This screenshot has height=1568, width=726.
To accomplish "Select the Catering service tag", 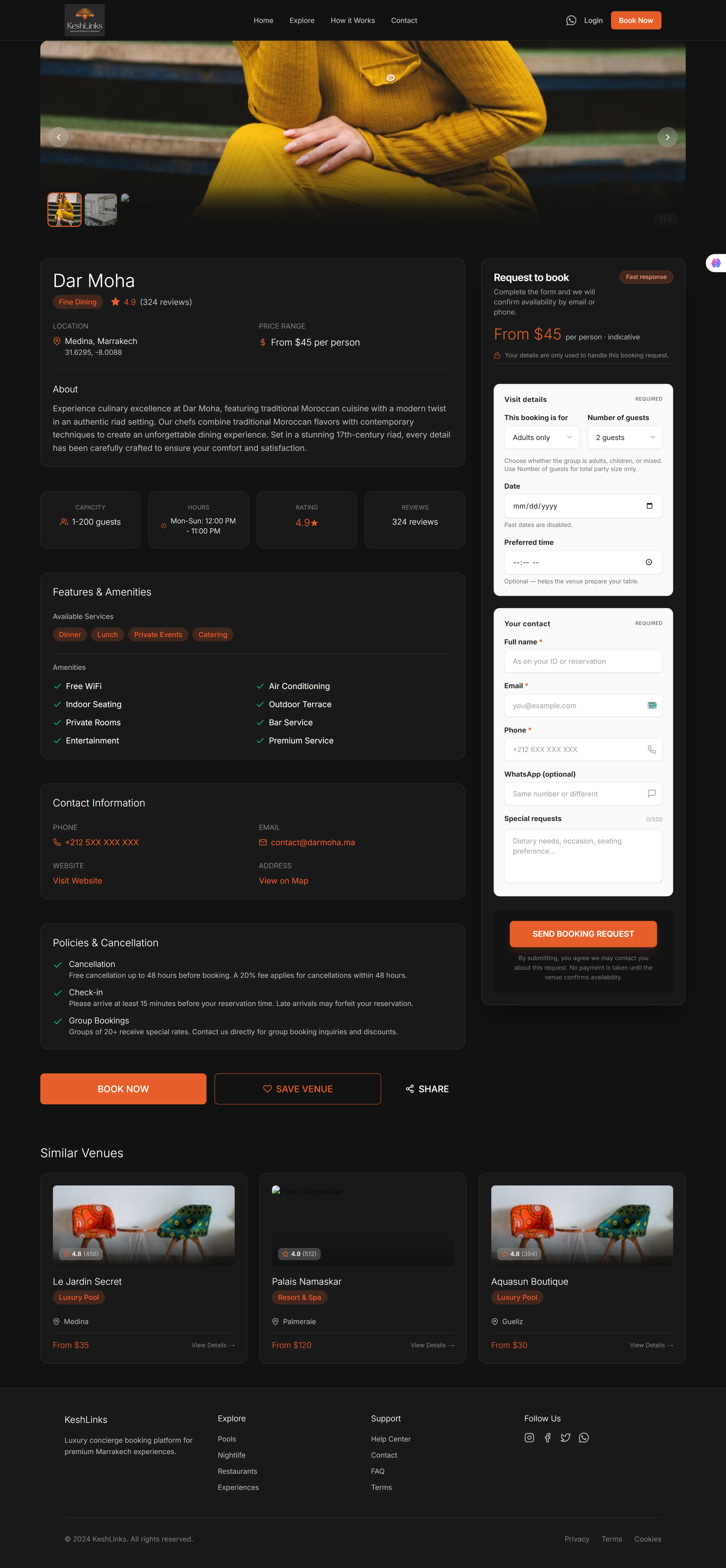I will (x=213, y=634).
